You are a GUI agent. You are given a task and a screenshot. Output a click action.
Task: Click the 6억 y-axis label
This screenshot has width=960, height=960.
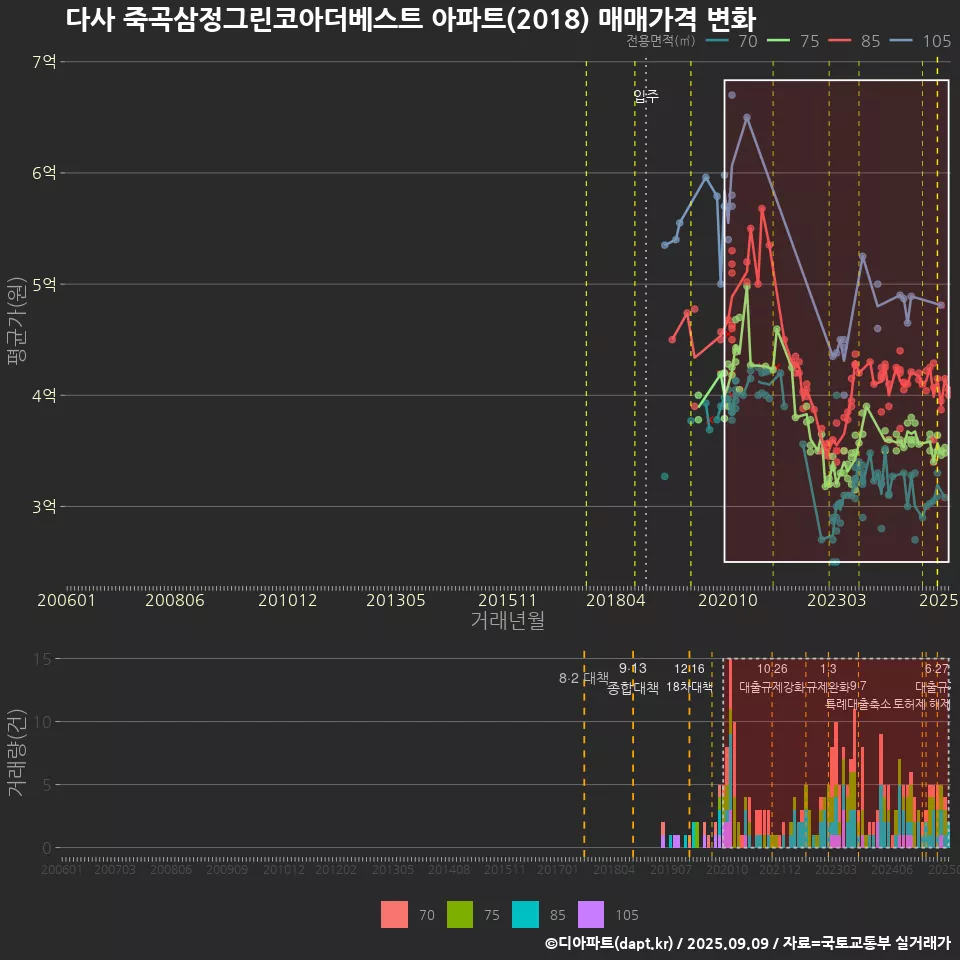click(x=44, y=173)
